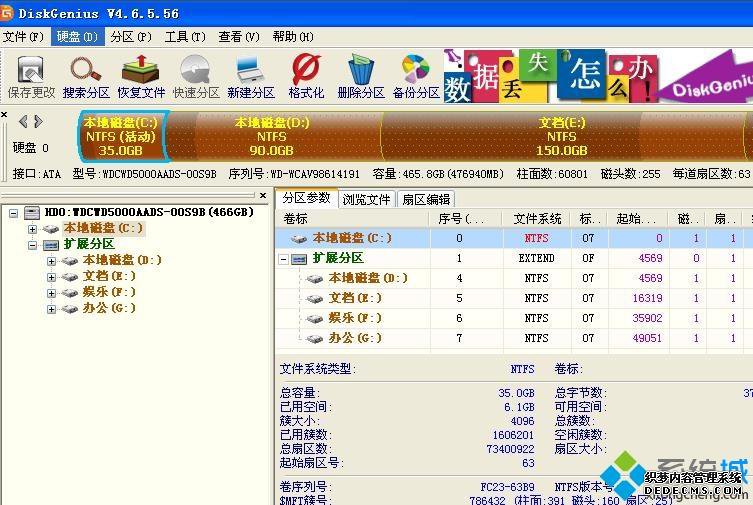Select E: 150.0GB segment on disk bar
The image size is (753, 505).
[x=562, y=136]
